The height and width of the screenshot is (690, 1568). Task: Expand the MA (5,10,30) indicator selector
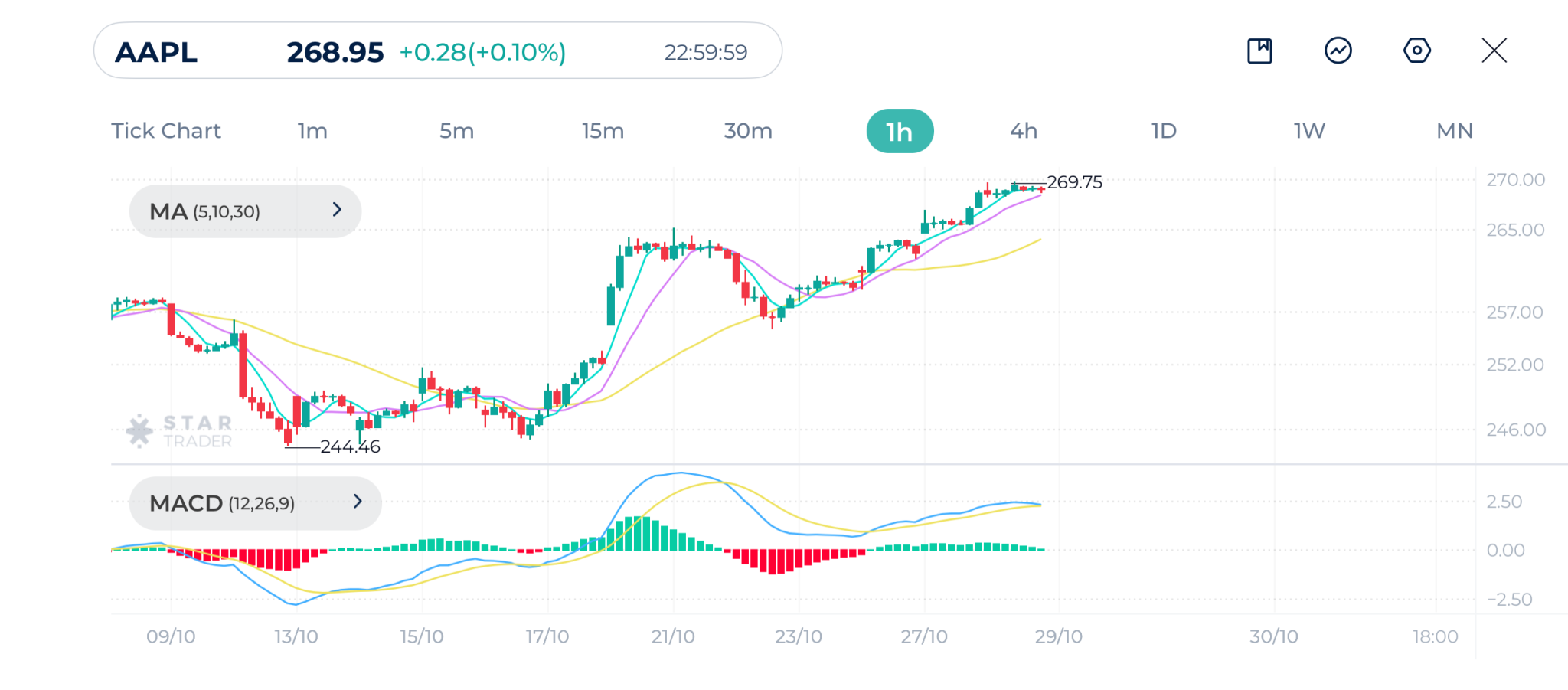(244, 211)
